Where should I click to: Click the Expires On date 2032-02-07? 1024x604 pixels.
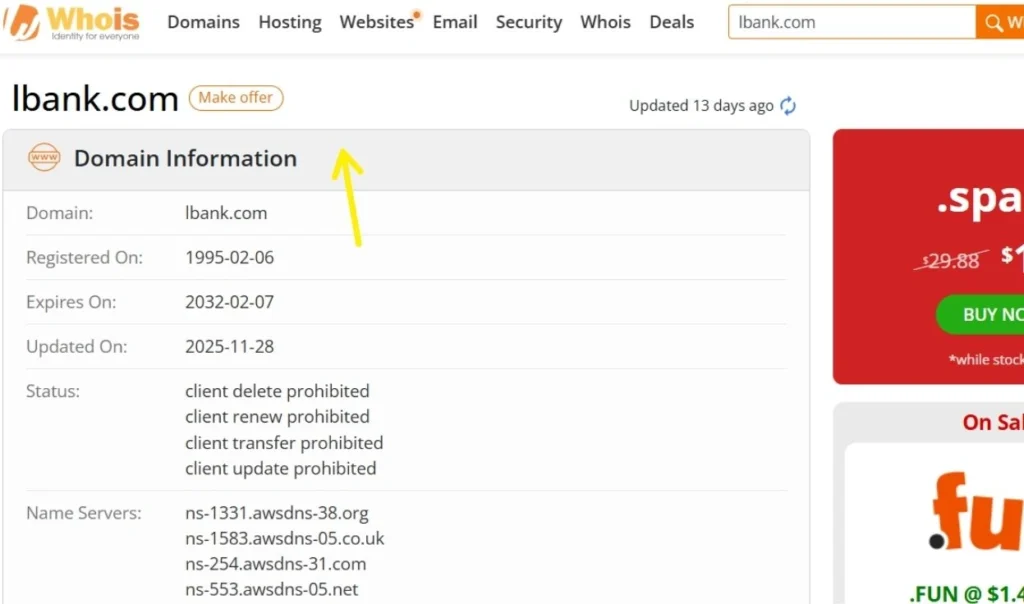pos(229,302)
